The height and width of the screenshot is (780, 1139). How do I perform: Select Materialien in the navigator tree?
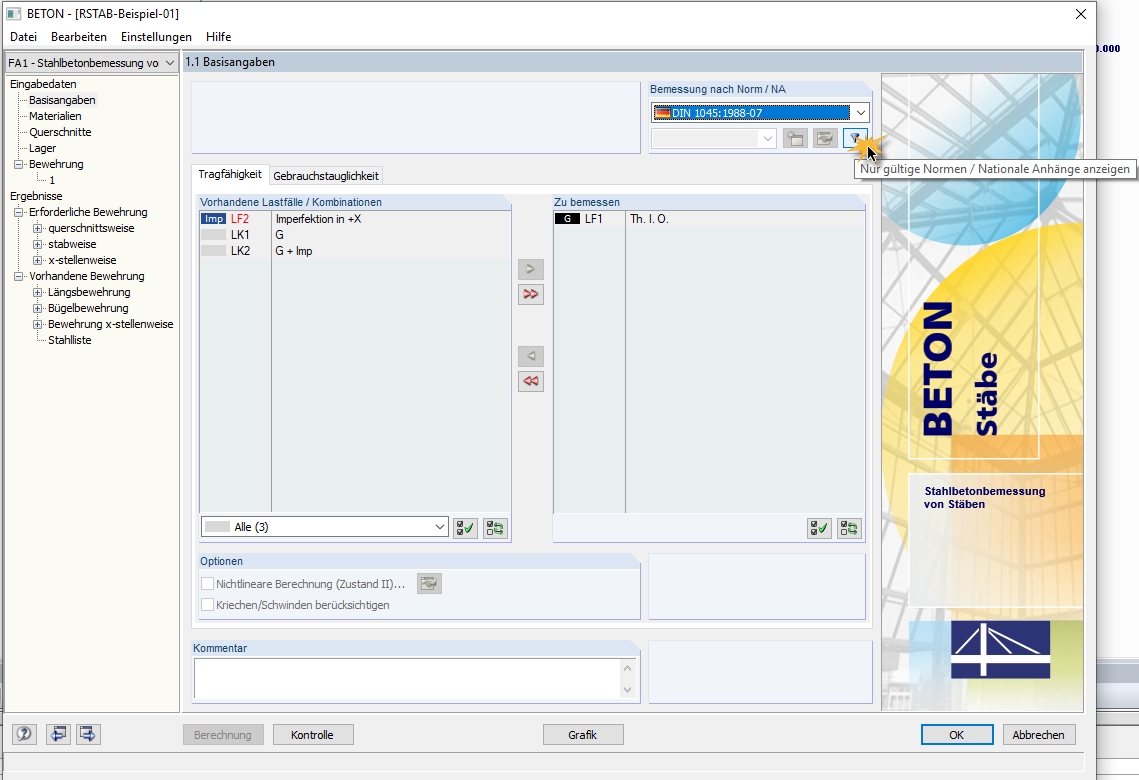coord(55,116)
